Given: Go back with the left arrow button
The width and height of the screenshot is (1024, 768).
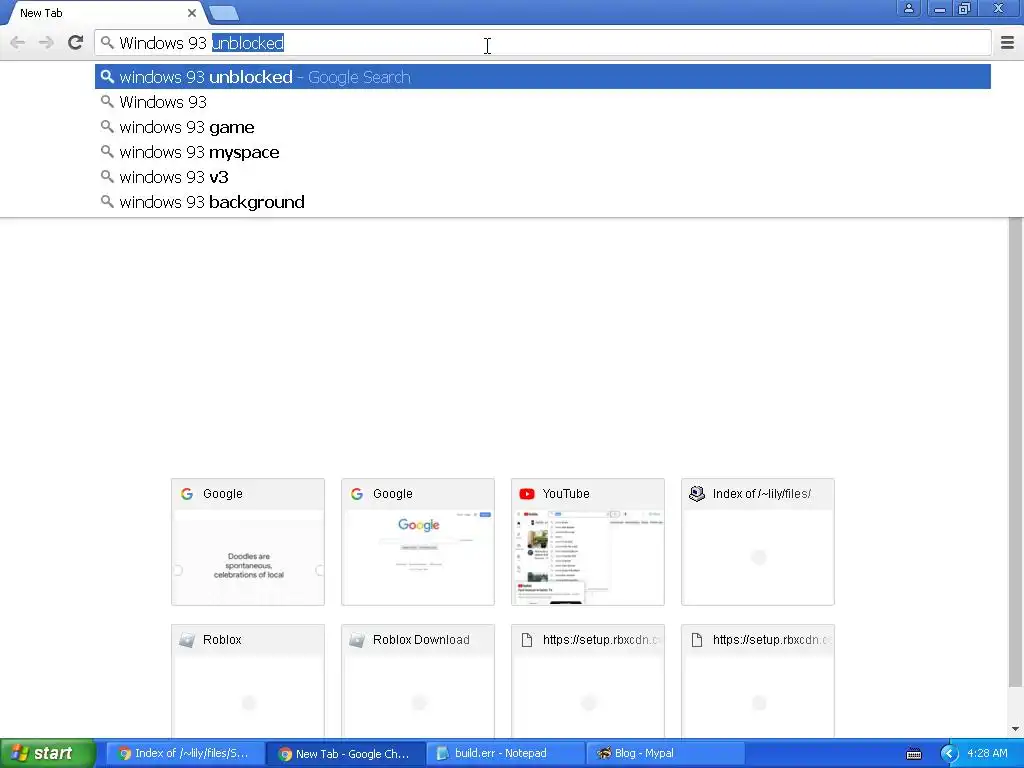Looking at the screenshot, I should coord(18,43).
